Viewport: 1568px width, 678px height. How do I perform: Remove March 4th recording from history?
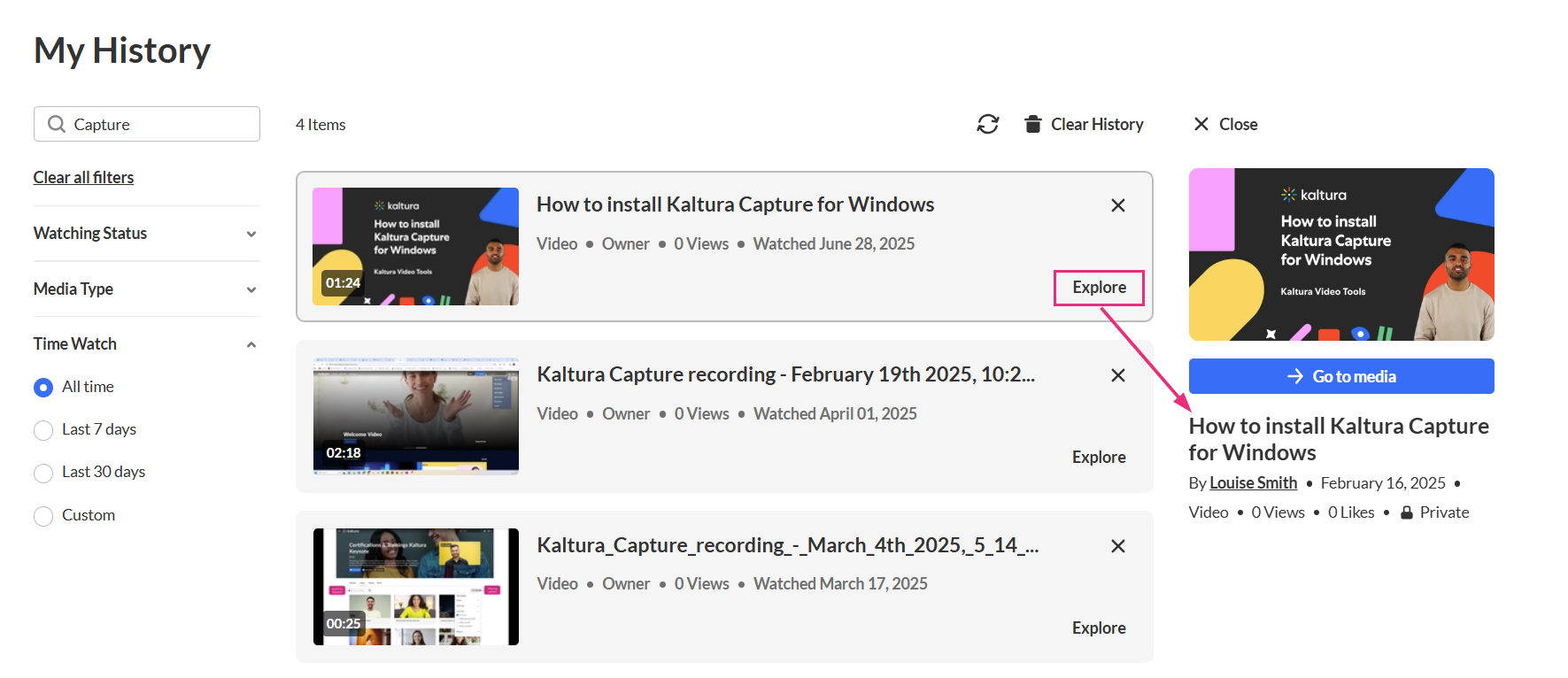pyautogui.click(x=1117, y=546)
